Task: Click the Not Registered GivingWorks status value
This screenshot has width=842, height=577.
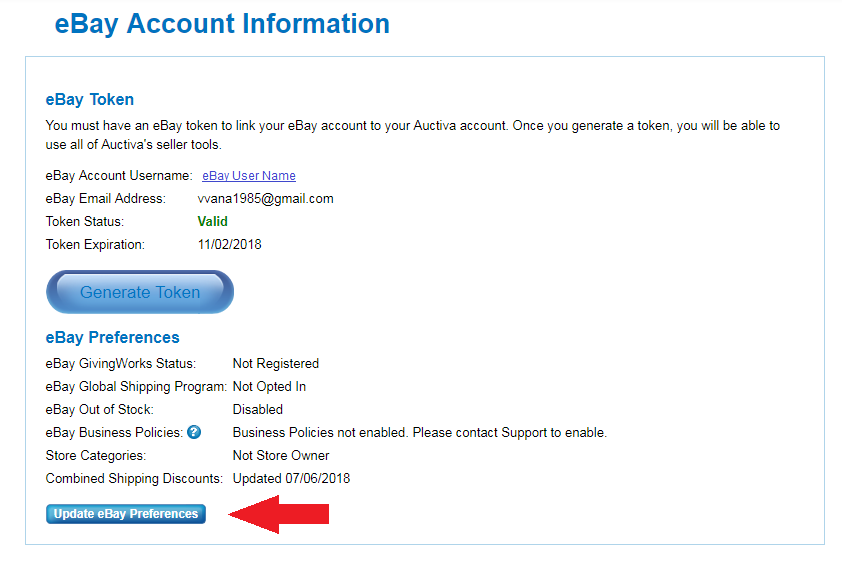Action: pos(275,363)
